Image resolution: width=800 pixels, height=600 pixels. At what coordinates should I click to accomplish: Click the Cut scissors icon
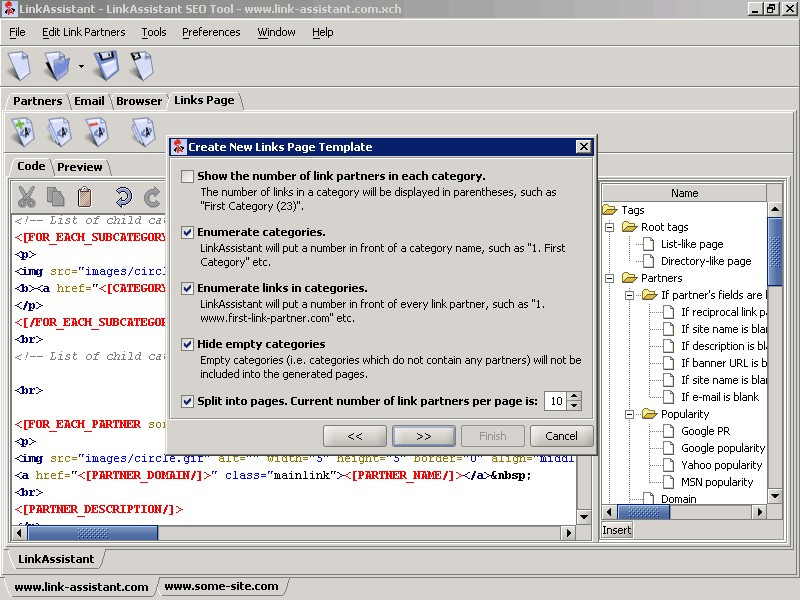tap(27, 197)
